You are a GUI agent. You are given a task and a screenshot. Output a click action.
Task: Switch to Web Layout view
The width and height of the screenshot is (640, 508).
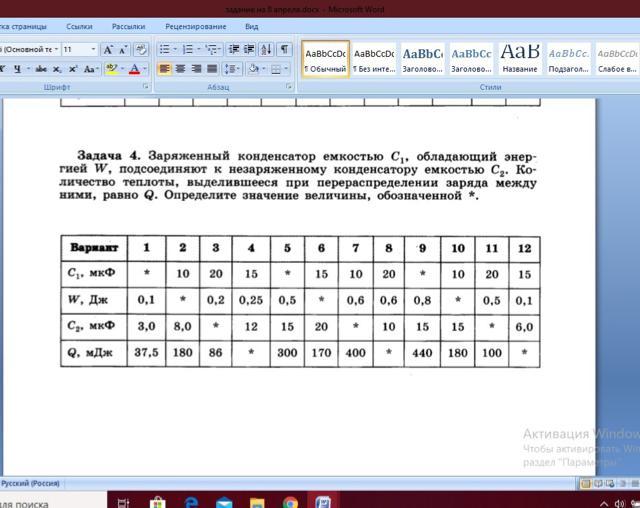pos(610,484)
